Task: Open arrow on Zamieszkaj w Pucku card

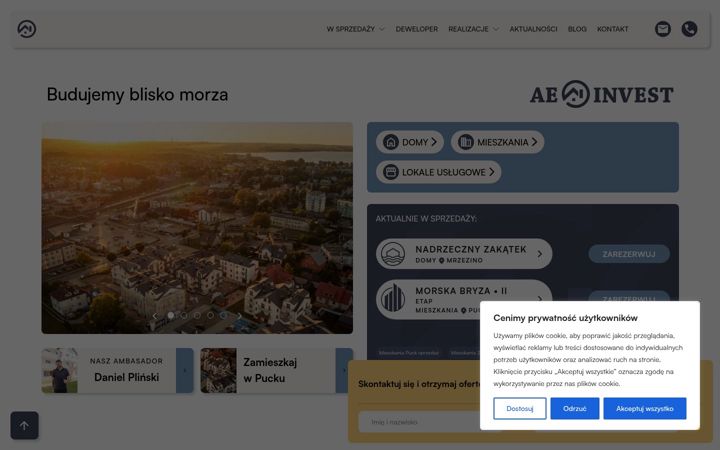Action: pyautogui.click(x=344, y=371)
